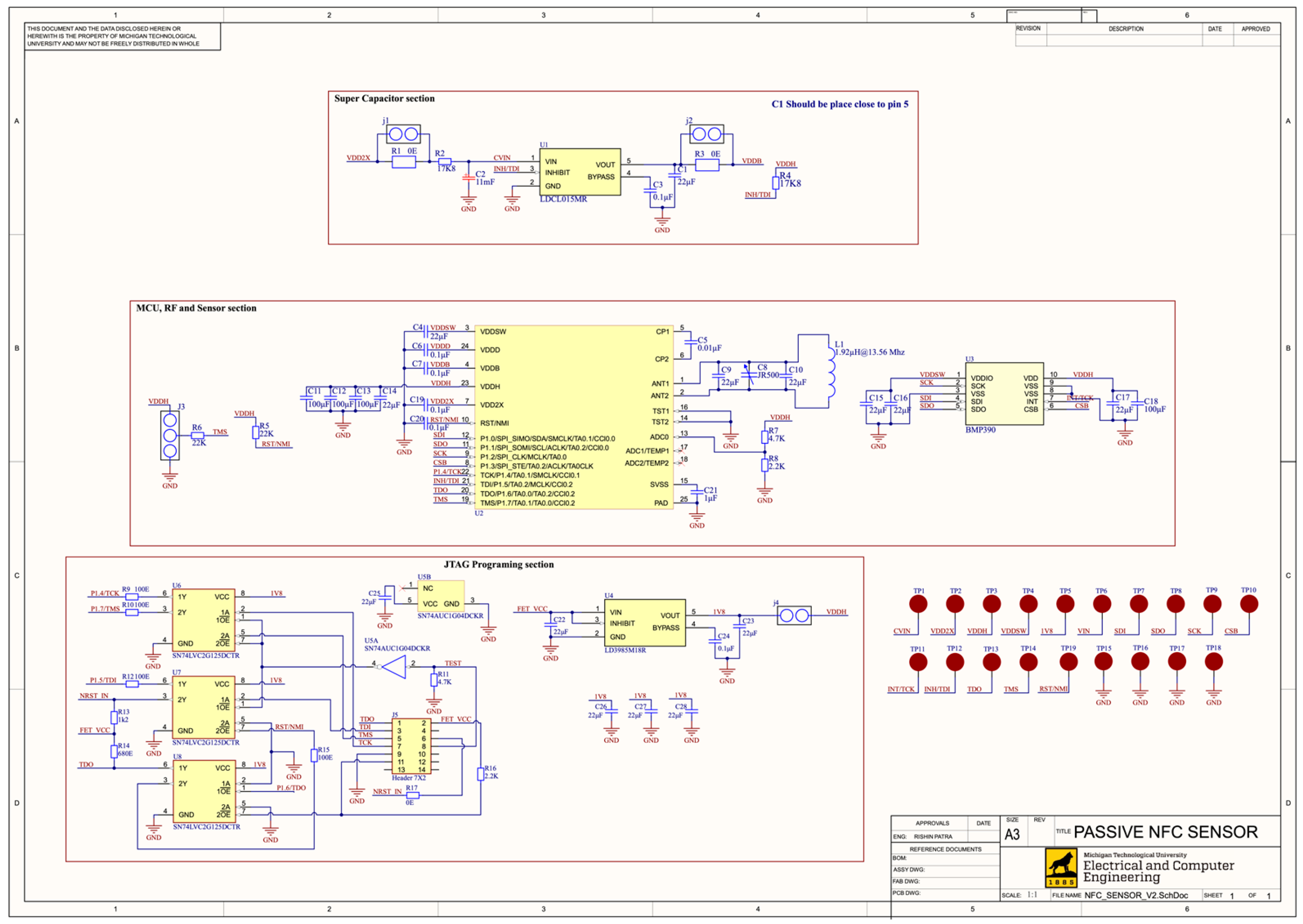Image resolution: width=1303 pixels, height=924 pixels.
Task: Select resistor R16 2.2K symbol
Action: pyautogui.click(x=481, y=774)
